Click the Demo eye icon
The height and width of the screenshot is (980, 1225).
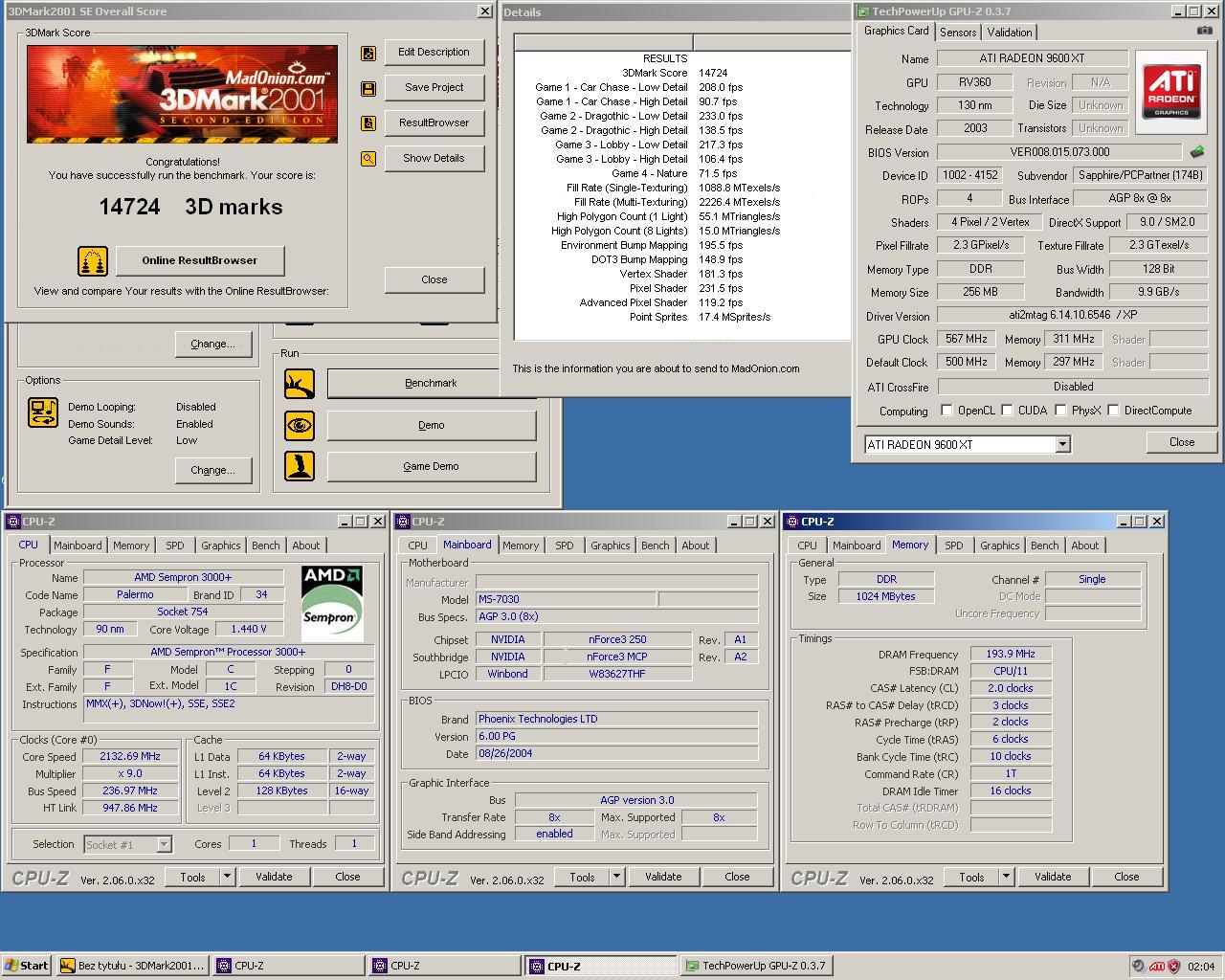tap(299, 425)
